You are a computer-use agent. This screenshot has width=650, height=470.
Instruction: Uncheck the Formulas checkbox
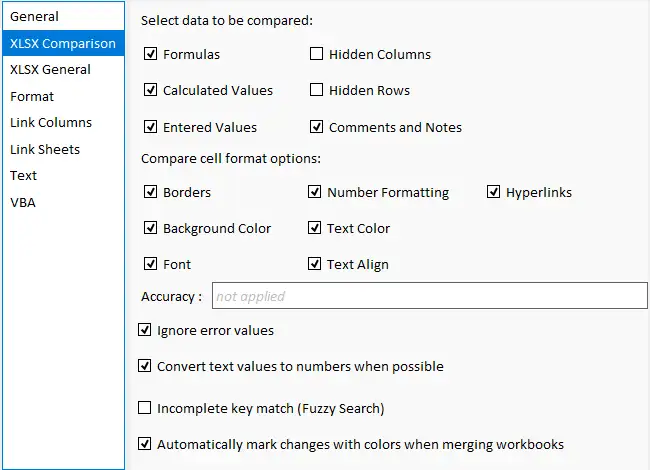(x=150, y=53)
